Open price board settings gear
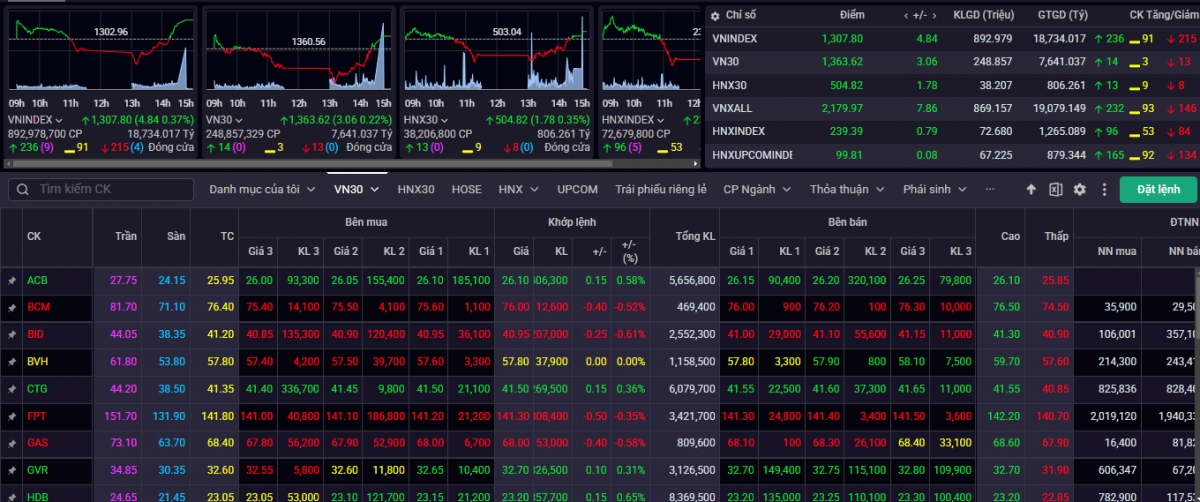 1080,189
